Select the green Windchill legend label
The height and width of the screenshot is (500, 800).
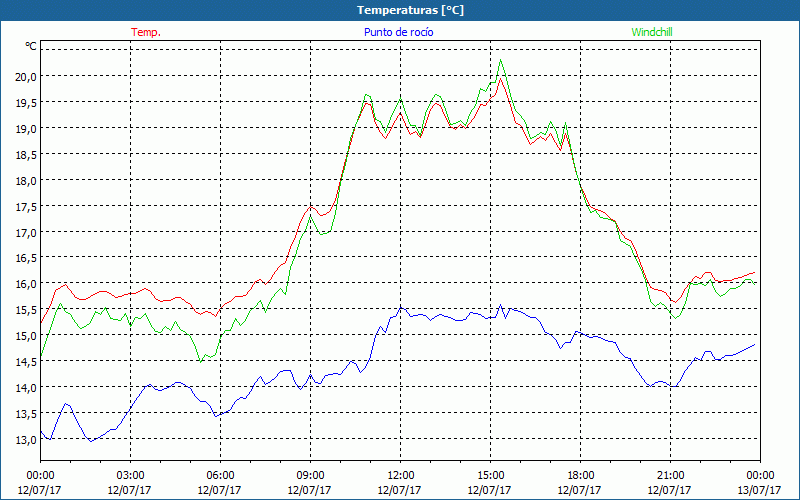click(x=652, y=32)
